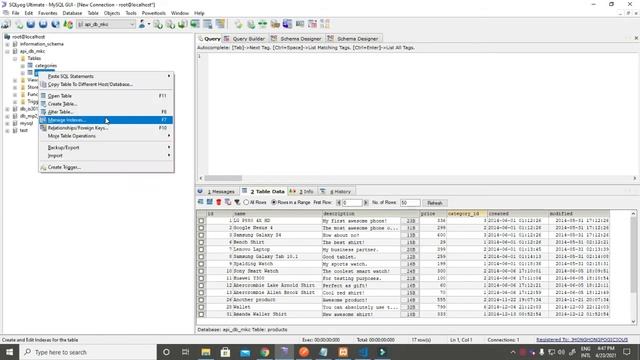Switch to the Table Data tab
The width and height of the screenshot is (640, 360).
[263, 191]
